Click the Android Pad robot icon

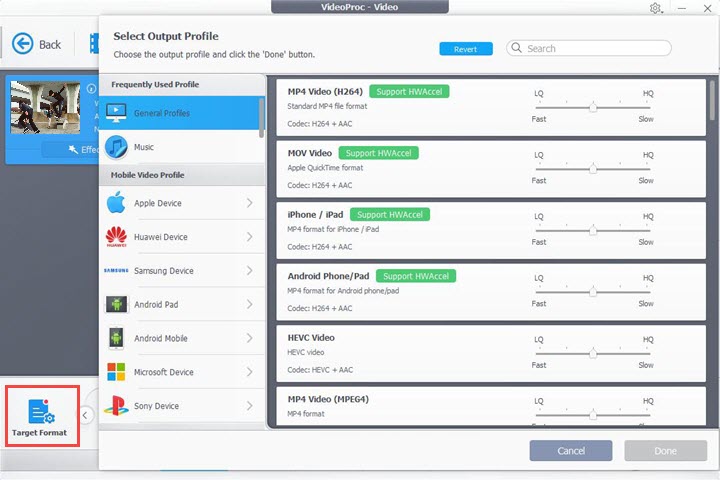pyautogui.click(x=116, y=304)
